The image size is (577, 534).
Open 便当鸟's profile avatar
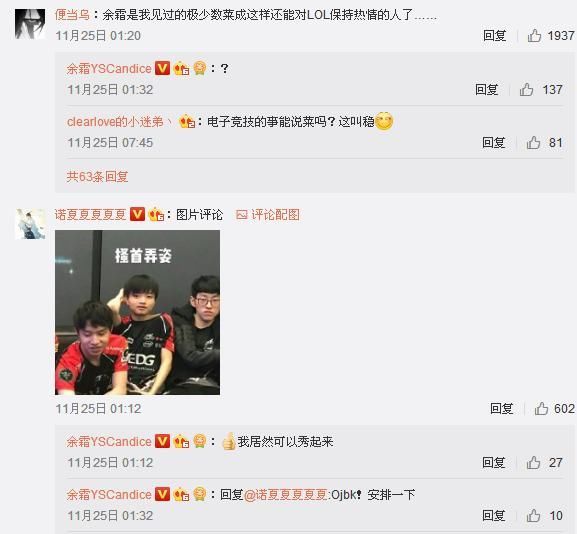pyautogui.click(x=30, y=24)
